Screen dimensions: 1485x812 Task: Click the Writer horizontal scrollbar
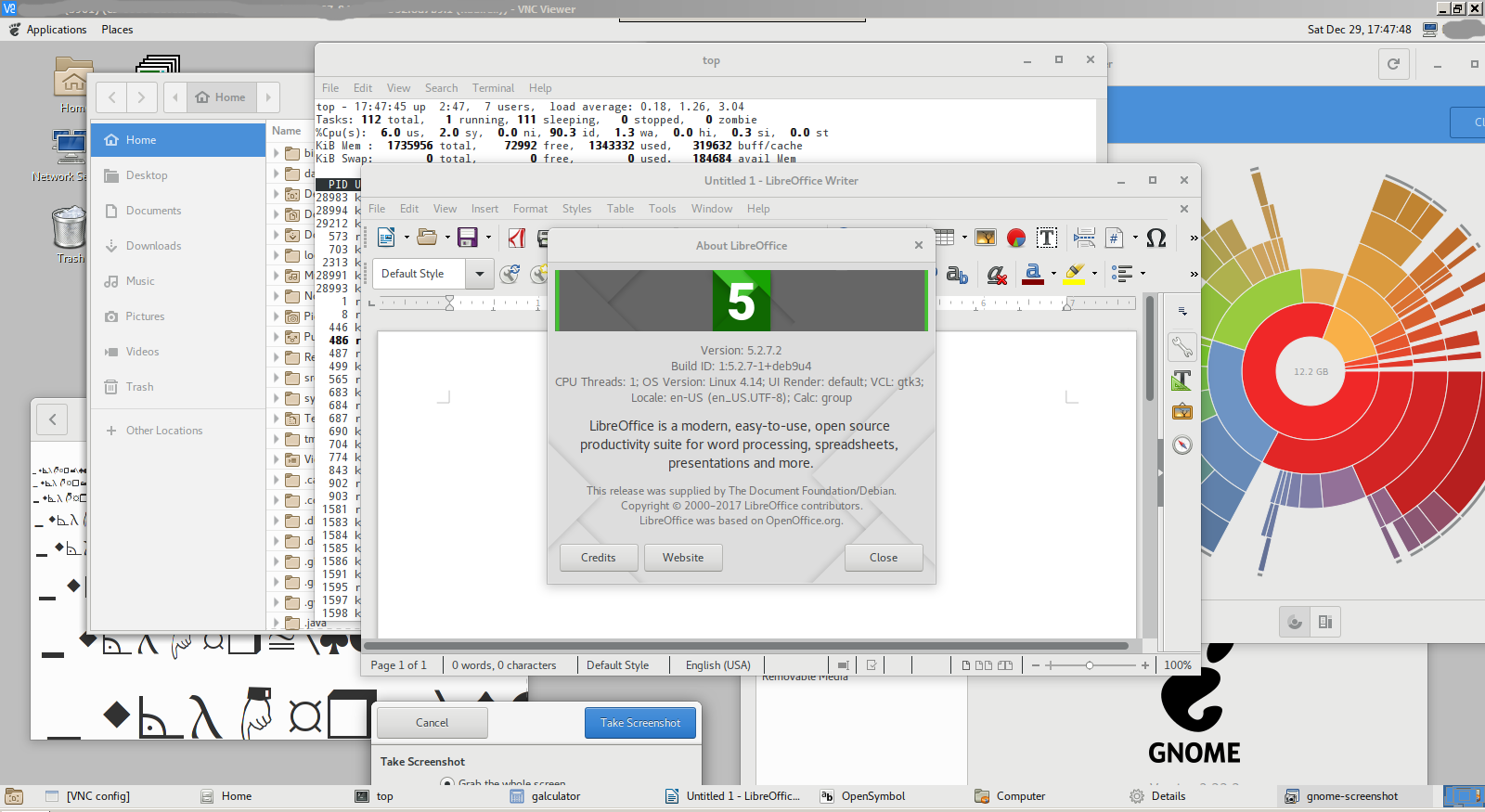click(x=746, y=646)
